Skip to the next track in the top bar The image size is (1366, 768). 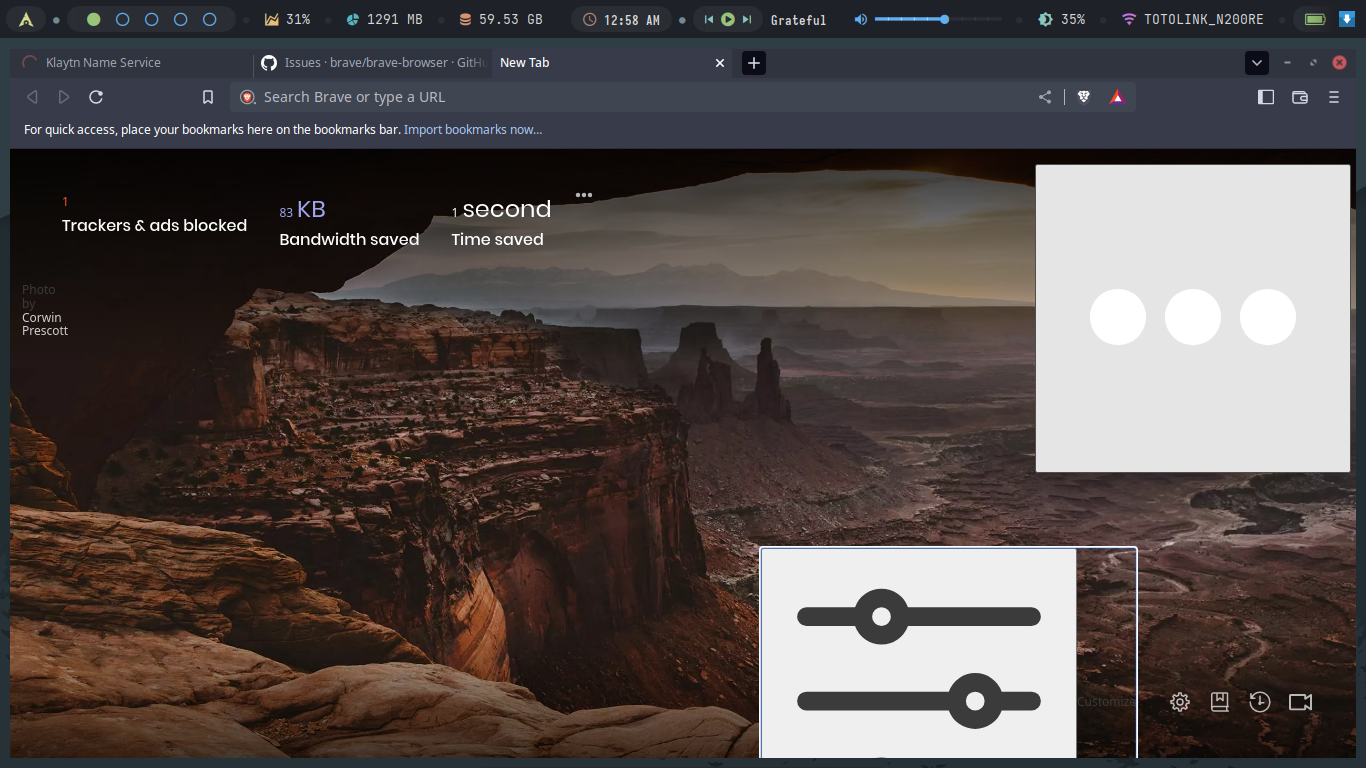[x=747, y=19]
